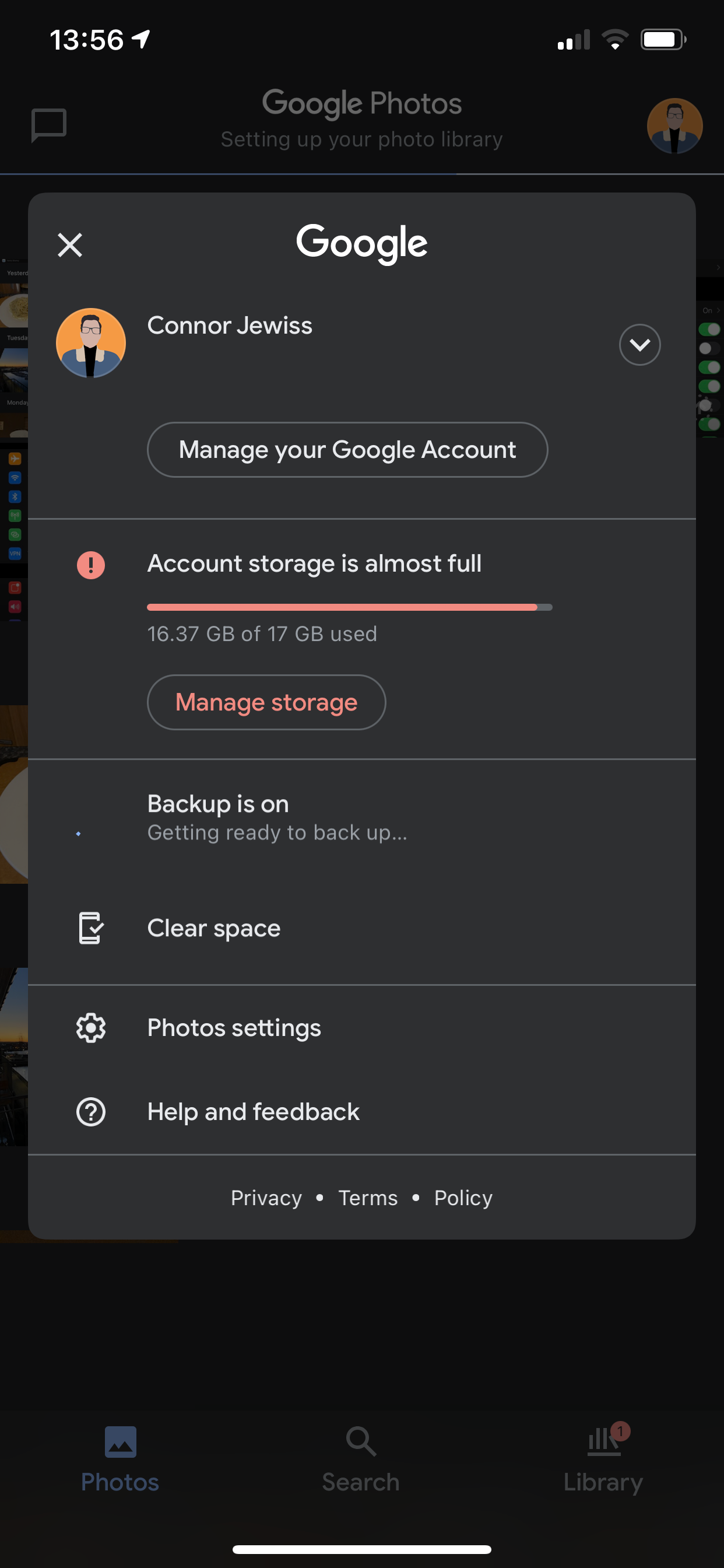
Task: Open the Terms link
Action: point(367,1196)
